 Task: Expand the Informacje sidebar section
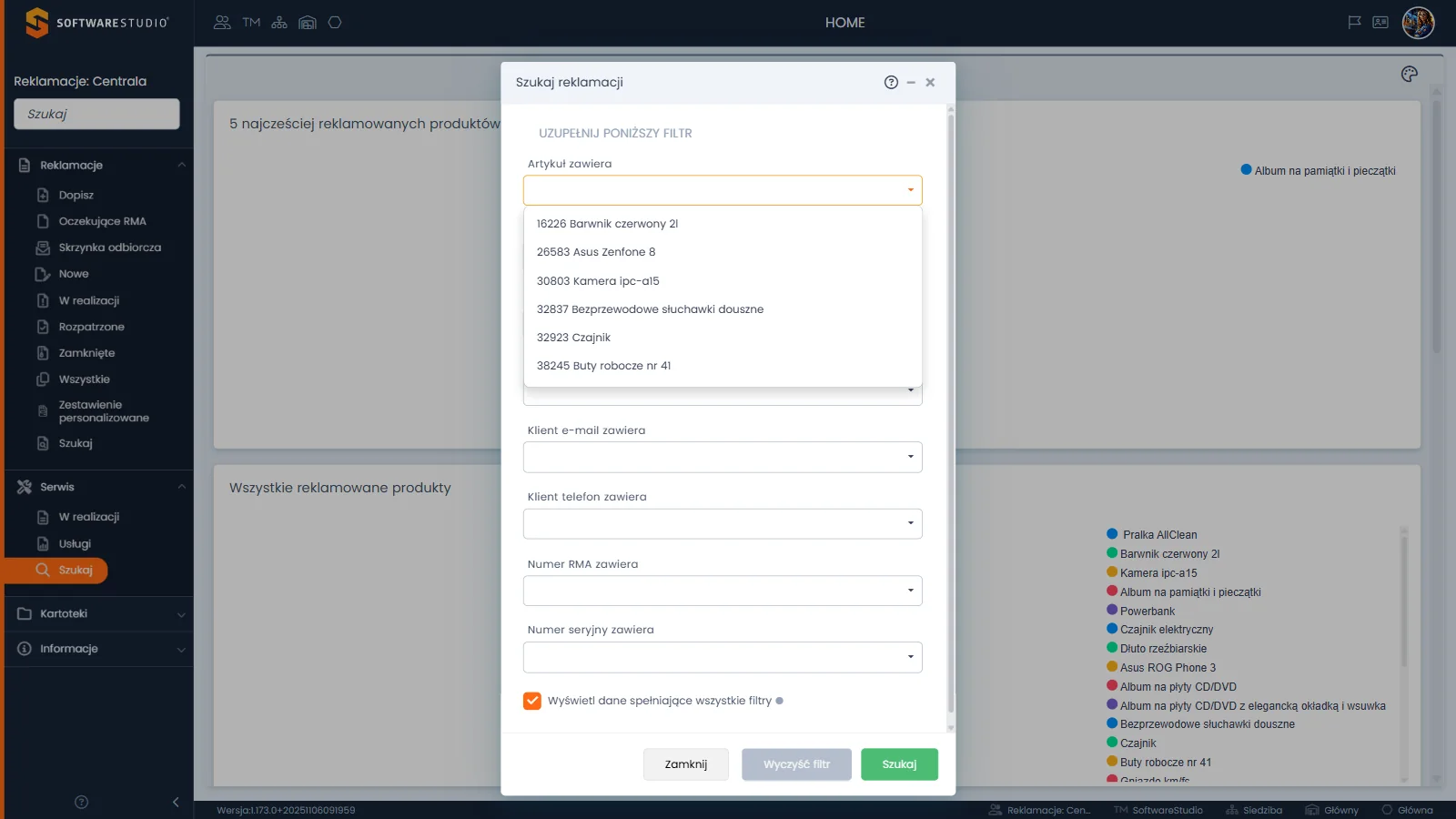[x=181, y=650]
